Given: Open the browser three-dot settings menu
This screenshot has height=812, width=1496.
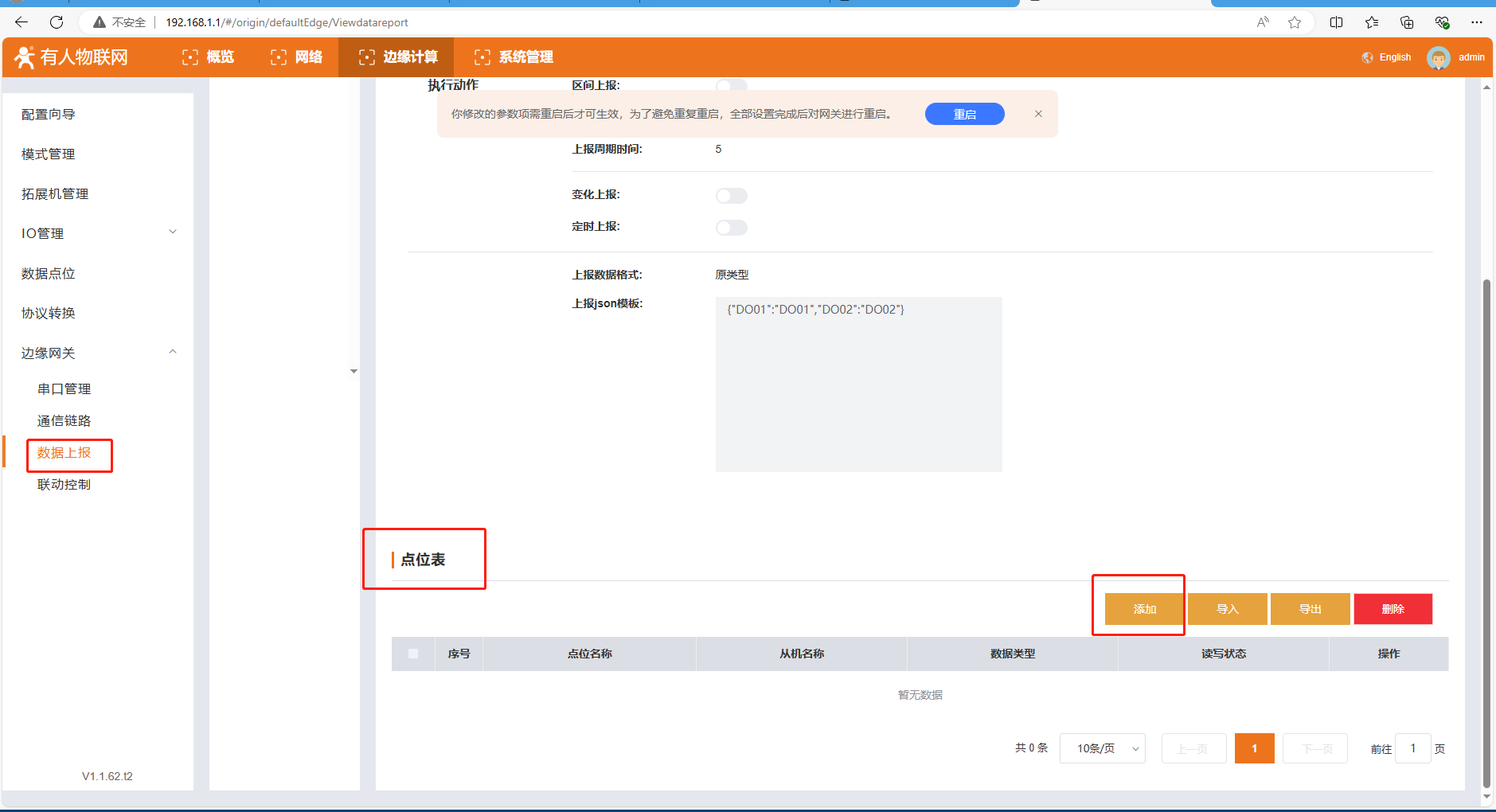Looking at the screenshot, I should [x=1477, y=22].
